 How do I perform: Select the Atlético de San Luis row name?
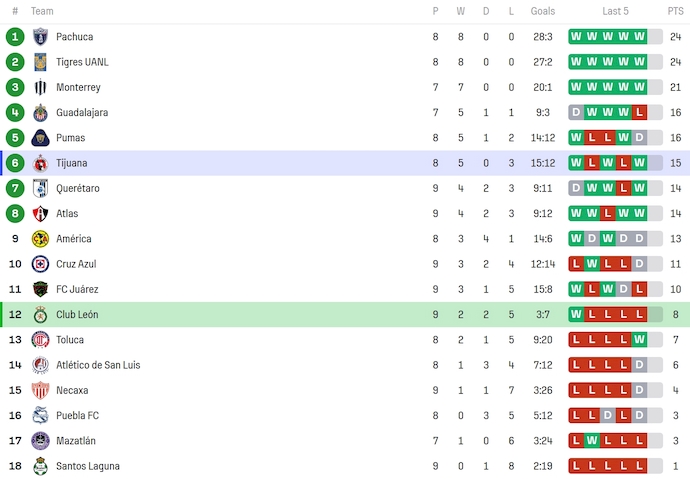click(x=98, y=365)
